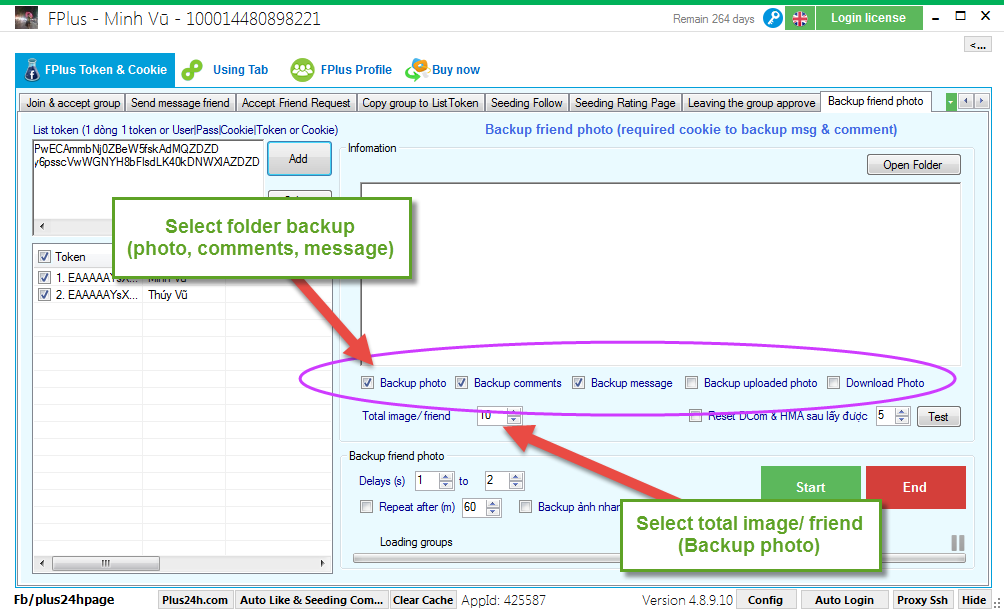Image resolution: width=1004 pixels, height=612 pixels.
Task: Click the token list scrollbar right arrow
Action: 323,563
